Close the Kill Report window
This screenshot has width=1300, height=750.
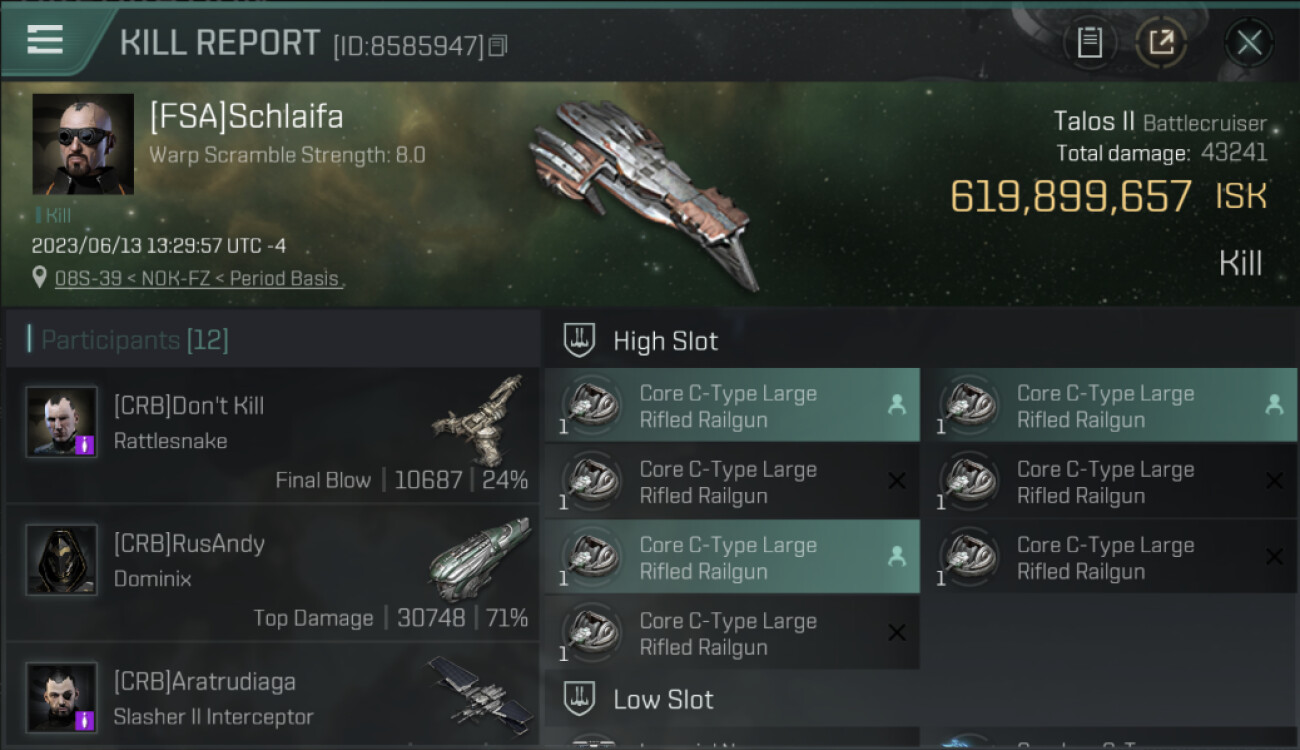(1249, 42)
